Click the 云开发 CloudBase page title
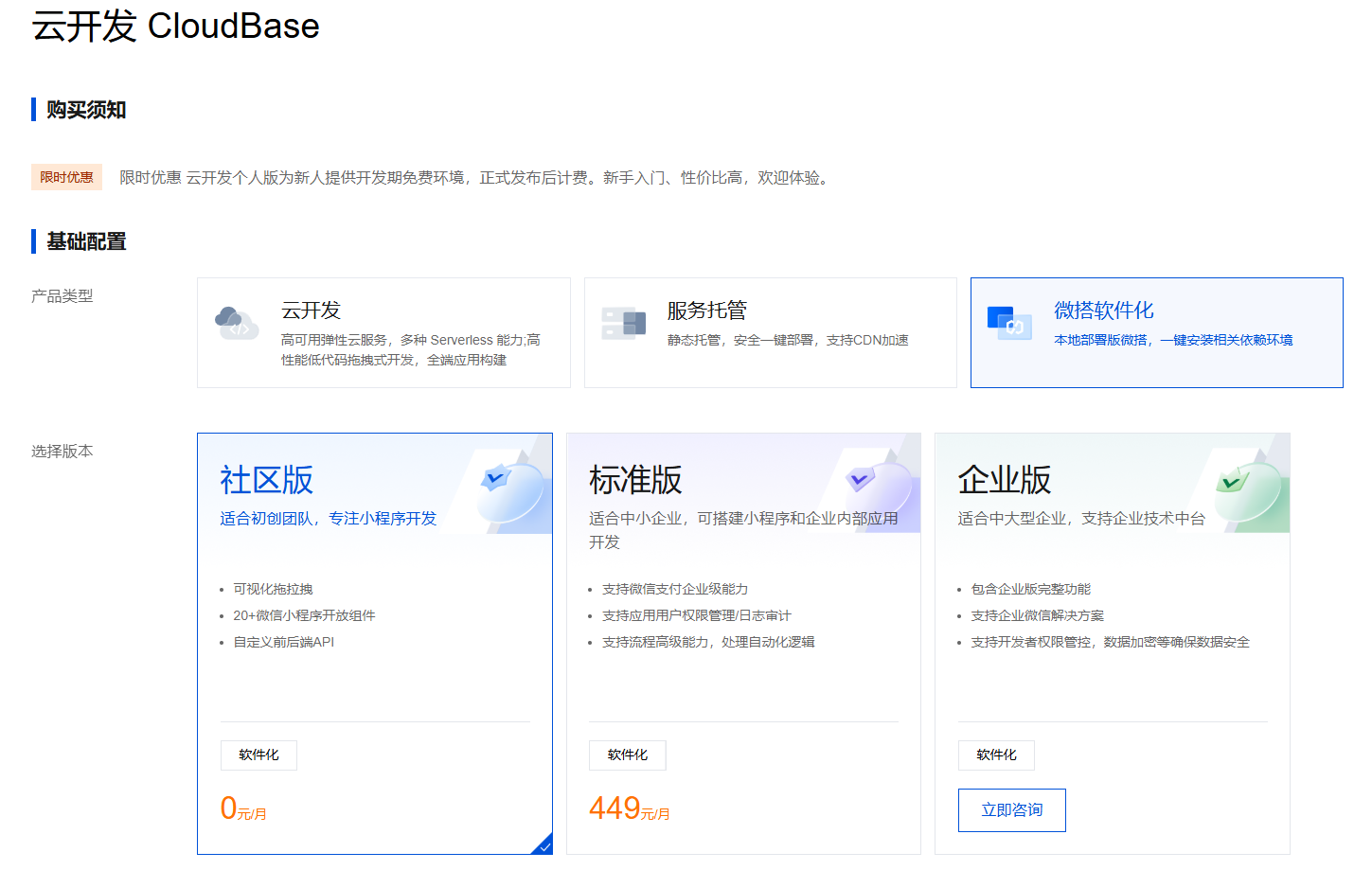The height and width of the screenshot is (870, 1372). pos(176,26)
